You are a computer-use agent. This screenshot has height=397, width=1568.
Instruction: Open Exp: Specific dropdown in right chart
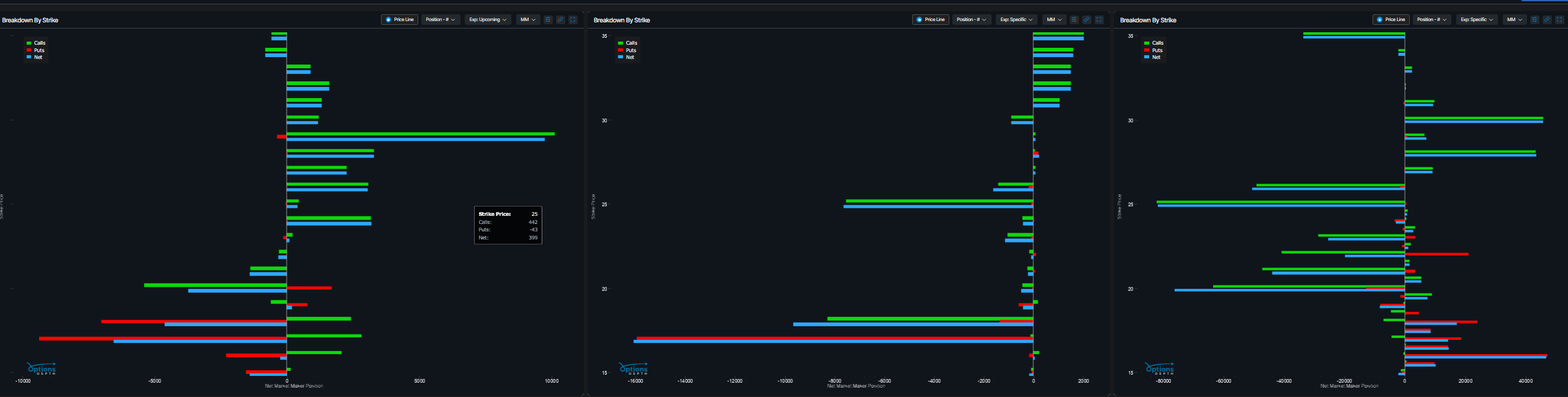[x=1477, y=20]
